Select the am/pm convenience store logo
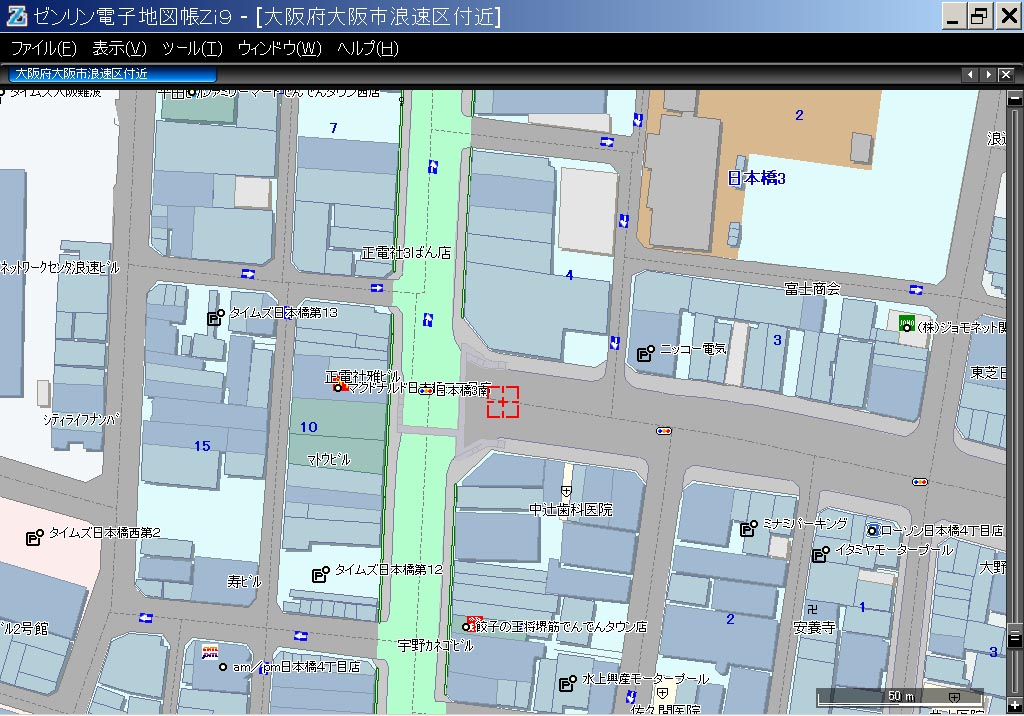1024x716 pixels. [210, 652]
